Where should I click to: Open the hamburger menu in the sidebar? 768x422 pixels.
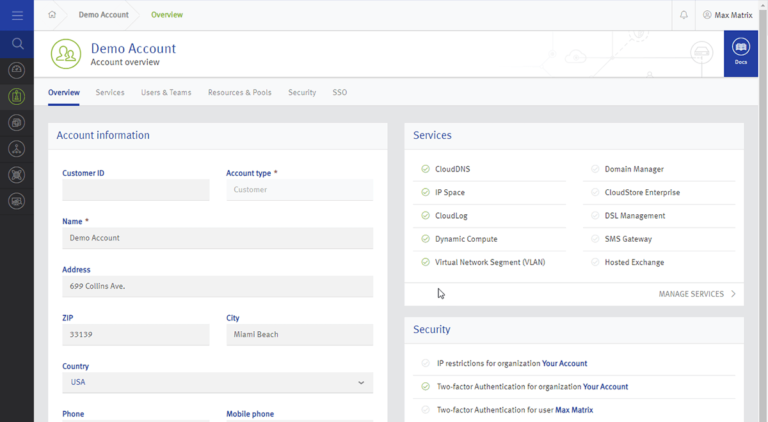click(x=17, y=15)
